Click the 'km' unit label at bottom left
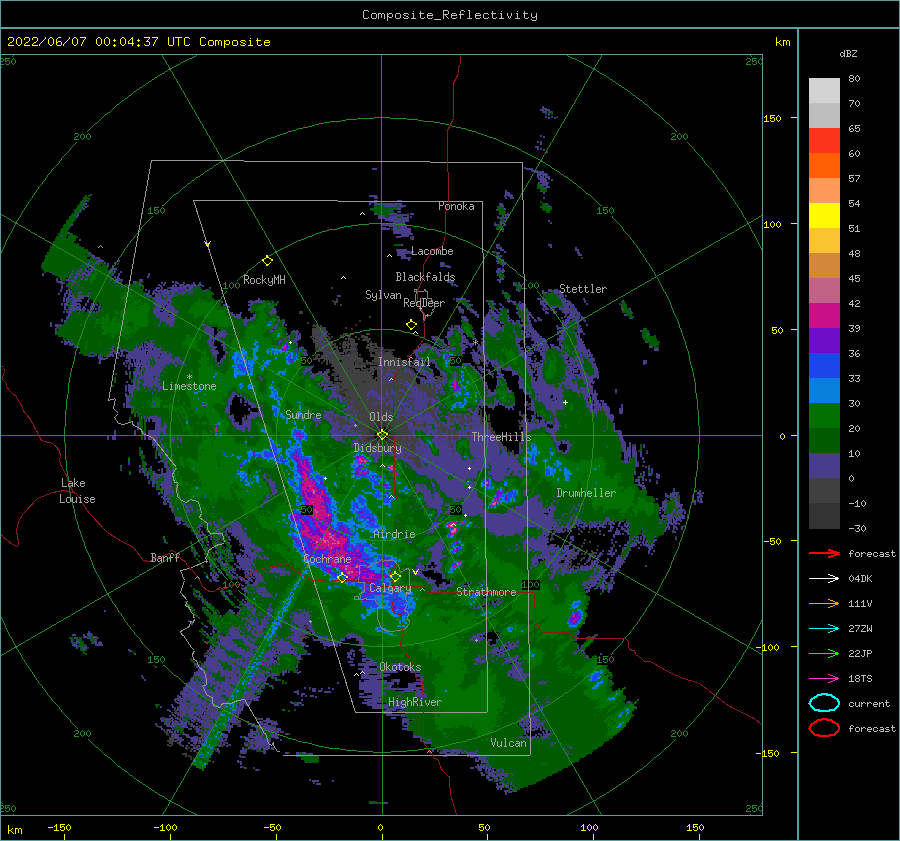Viewport: 900px width, 841px height. click(x=15, y=830)
